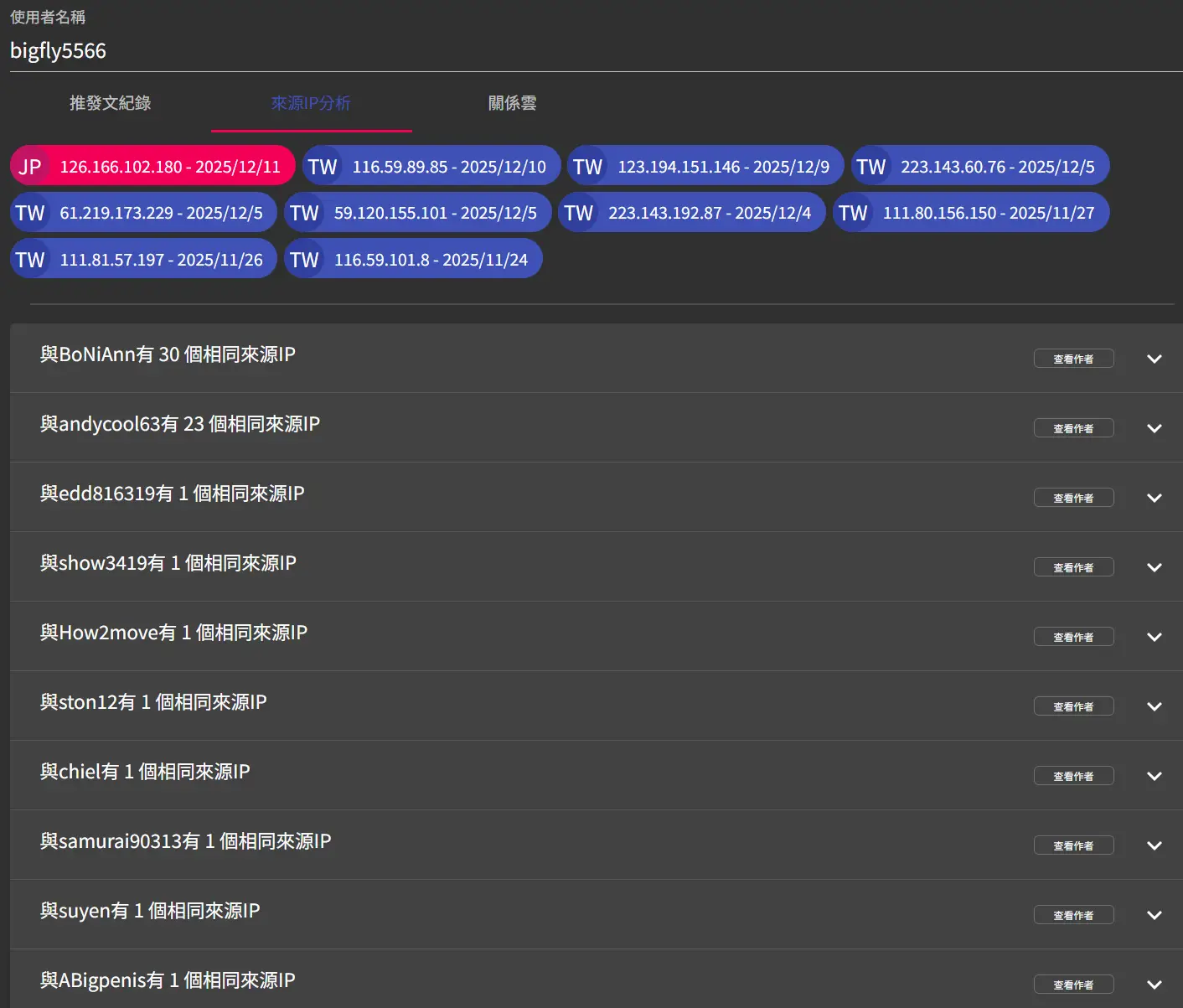Click 查看作者 button for BoNiAnn
The width and height of the screenshot is (1183, 1008).
tap(1073, 359)
